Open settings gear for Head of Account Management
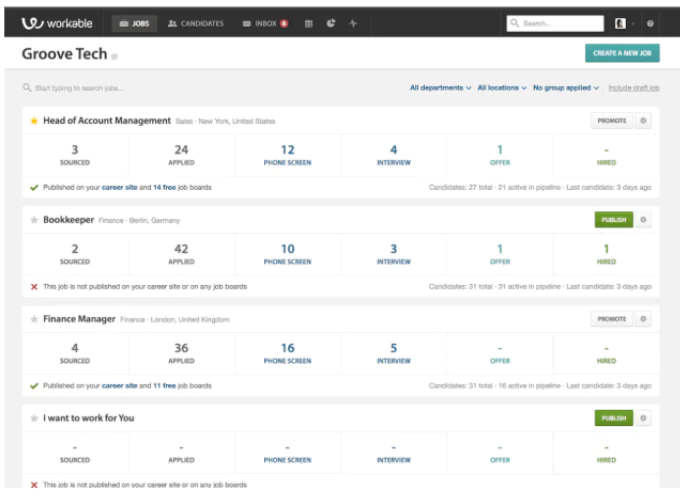 coord(643,121)
